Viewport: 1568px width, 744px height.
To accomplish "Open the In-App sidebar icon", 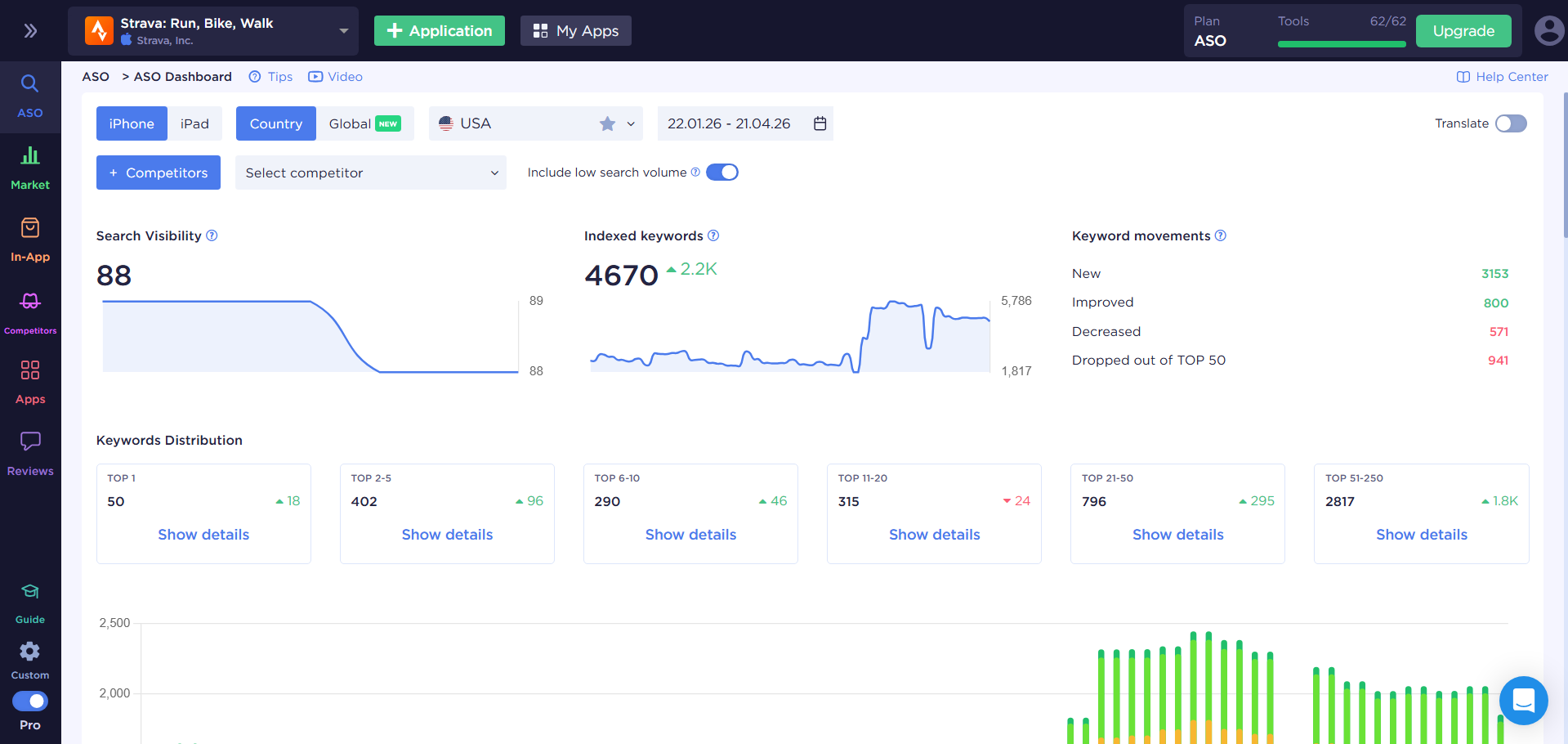I will pos(30,239).
